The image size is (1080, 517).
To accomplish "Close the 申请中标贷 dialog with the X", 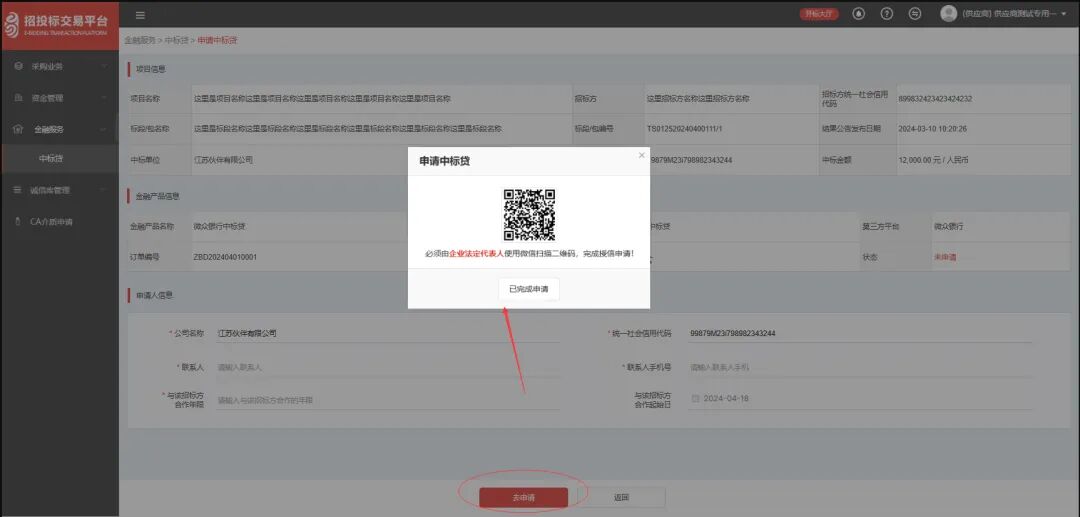I will click(641, 156).
